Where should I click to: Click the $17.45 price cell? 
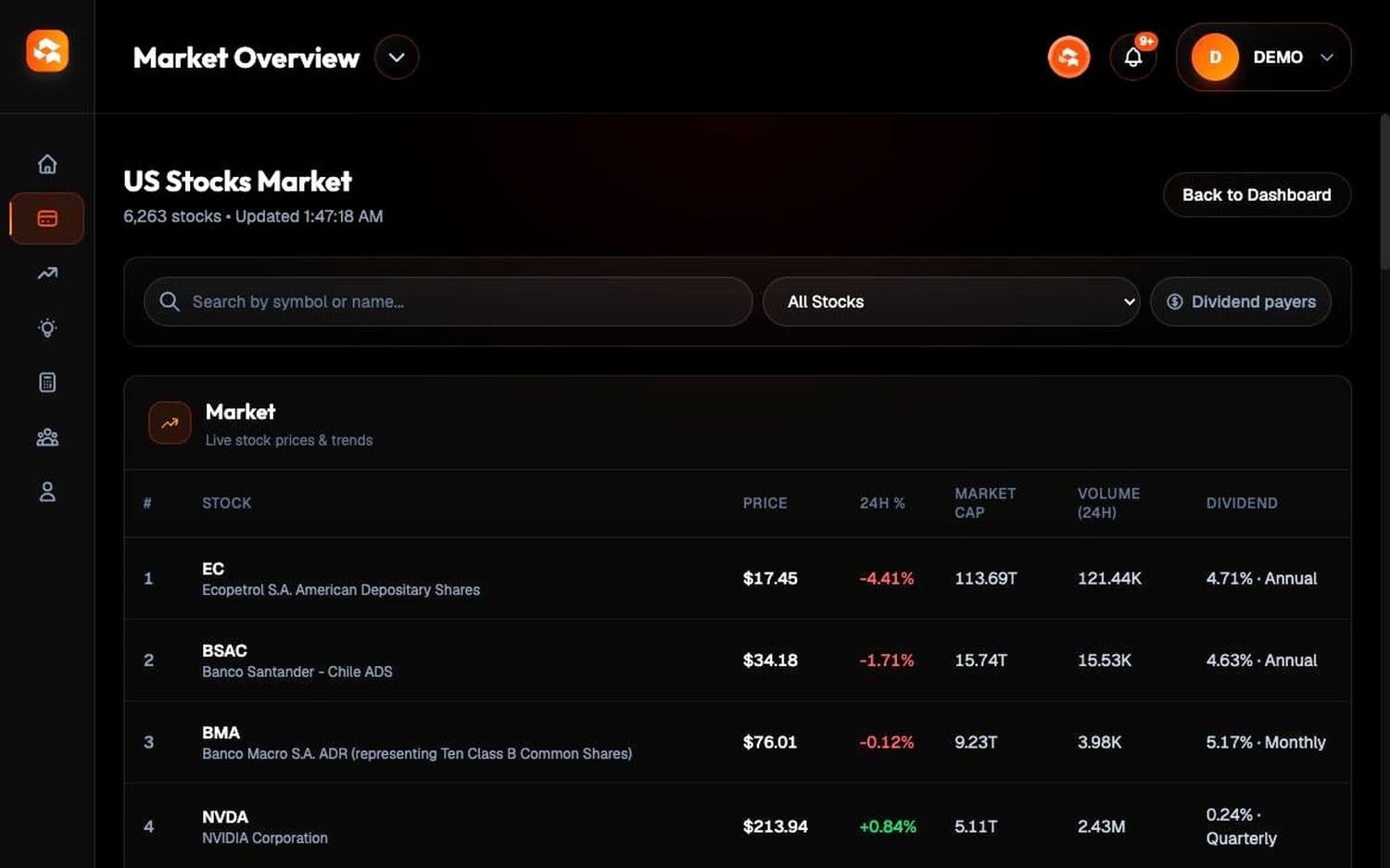[x=770, y=579]
